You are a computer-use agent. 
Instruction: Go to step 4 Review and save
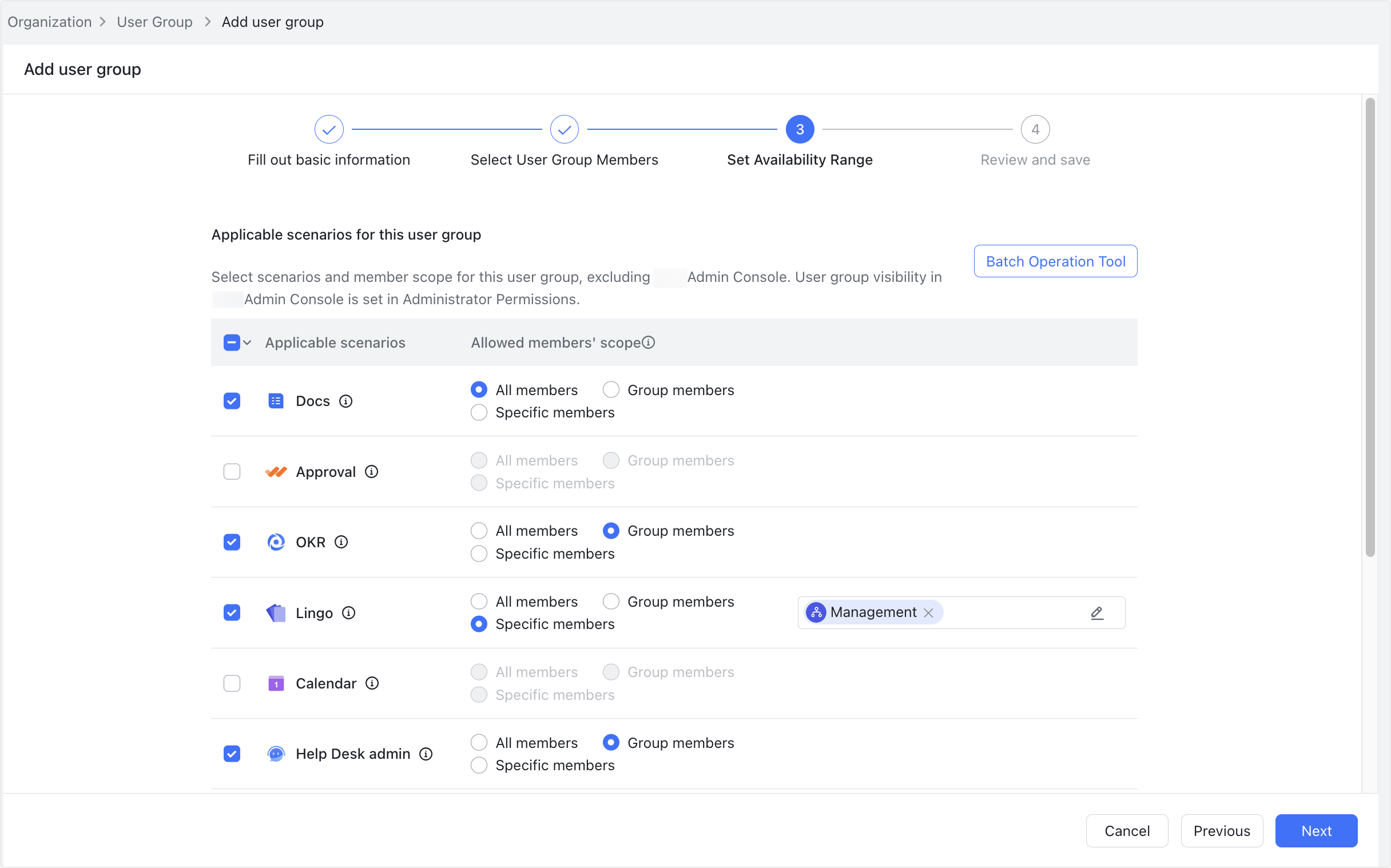1035,129
